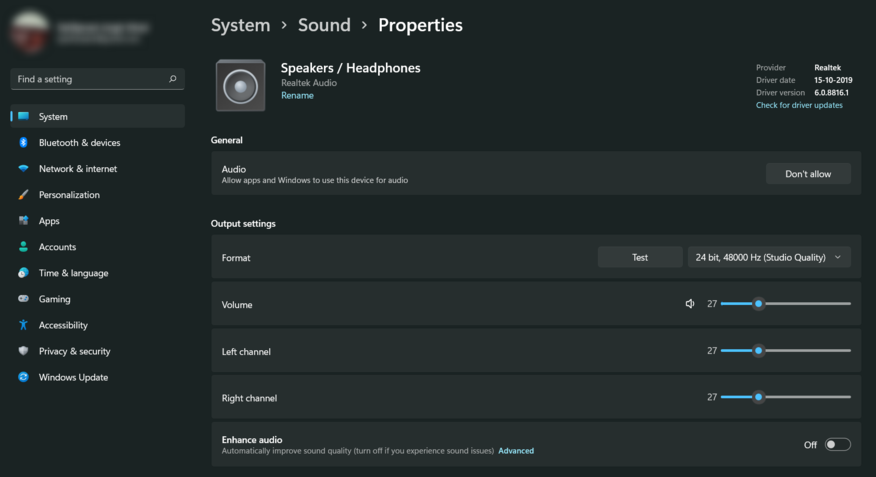Click the Personalization paintbrush icon
This screenshot has width=876, height=477.
pyautogui.click(x=23, y=195)
